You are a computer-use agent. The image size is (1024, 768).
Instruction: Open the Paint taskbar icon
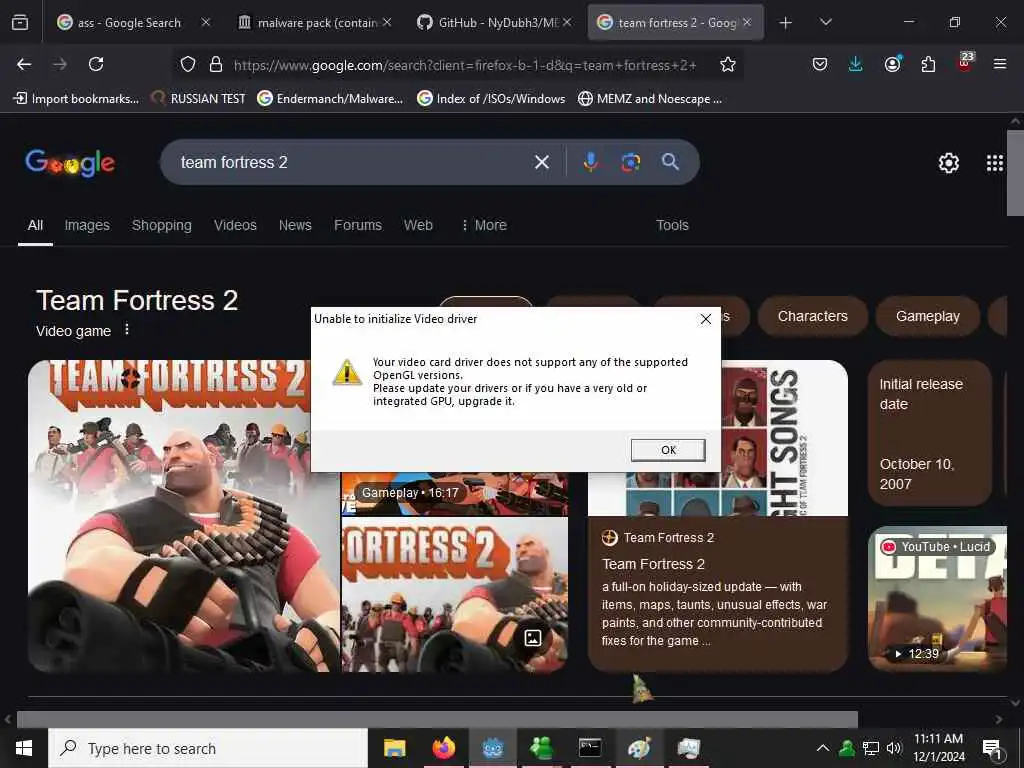(x=639, y=748)
